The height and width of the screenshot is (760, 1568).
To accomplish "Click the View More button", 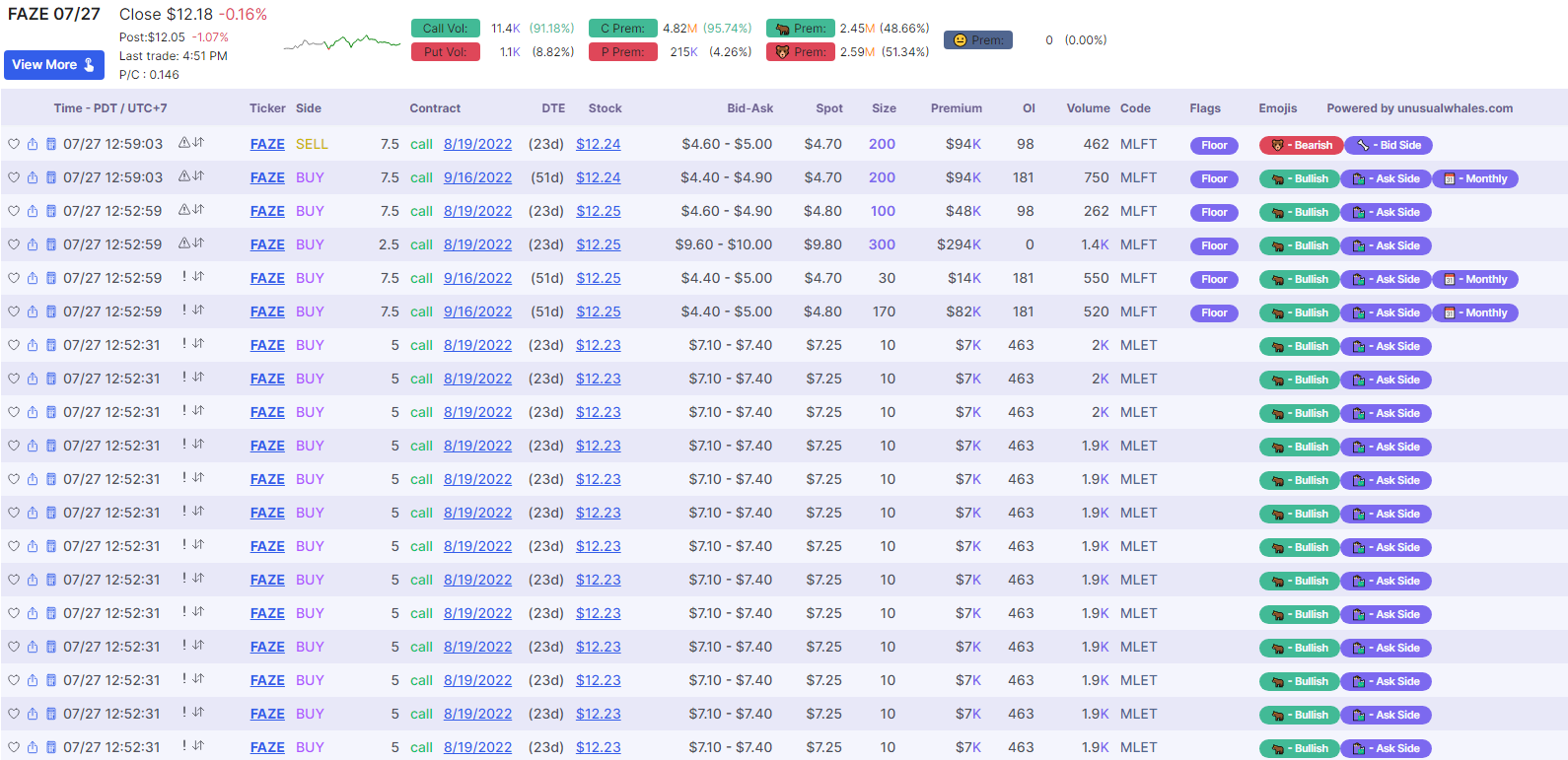I will pos(54,65).
